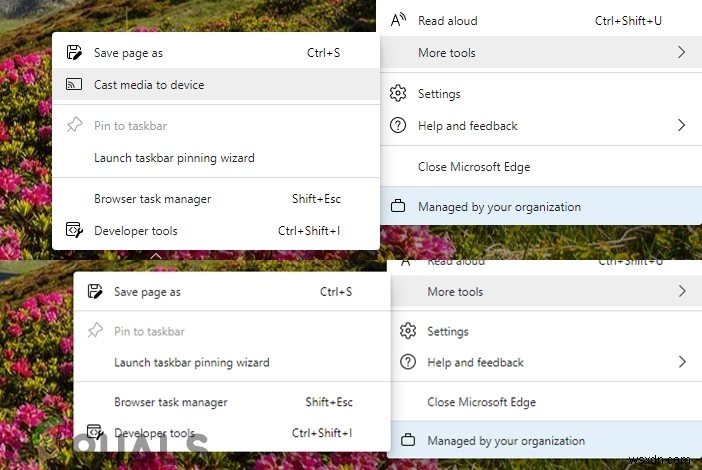The width and height of the screenshot is (702, 470).
Task: Click the Read aloud icon in upper menu
Action: pos(398,20)
